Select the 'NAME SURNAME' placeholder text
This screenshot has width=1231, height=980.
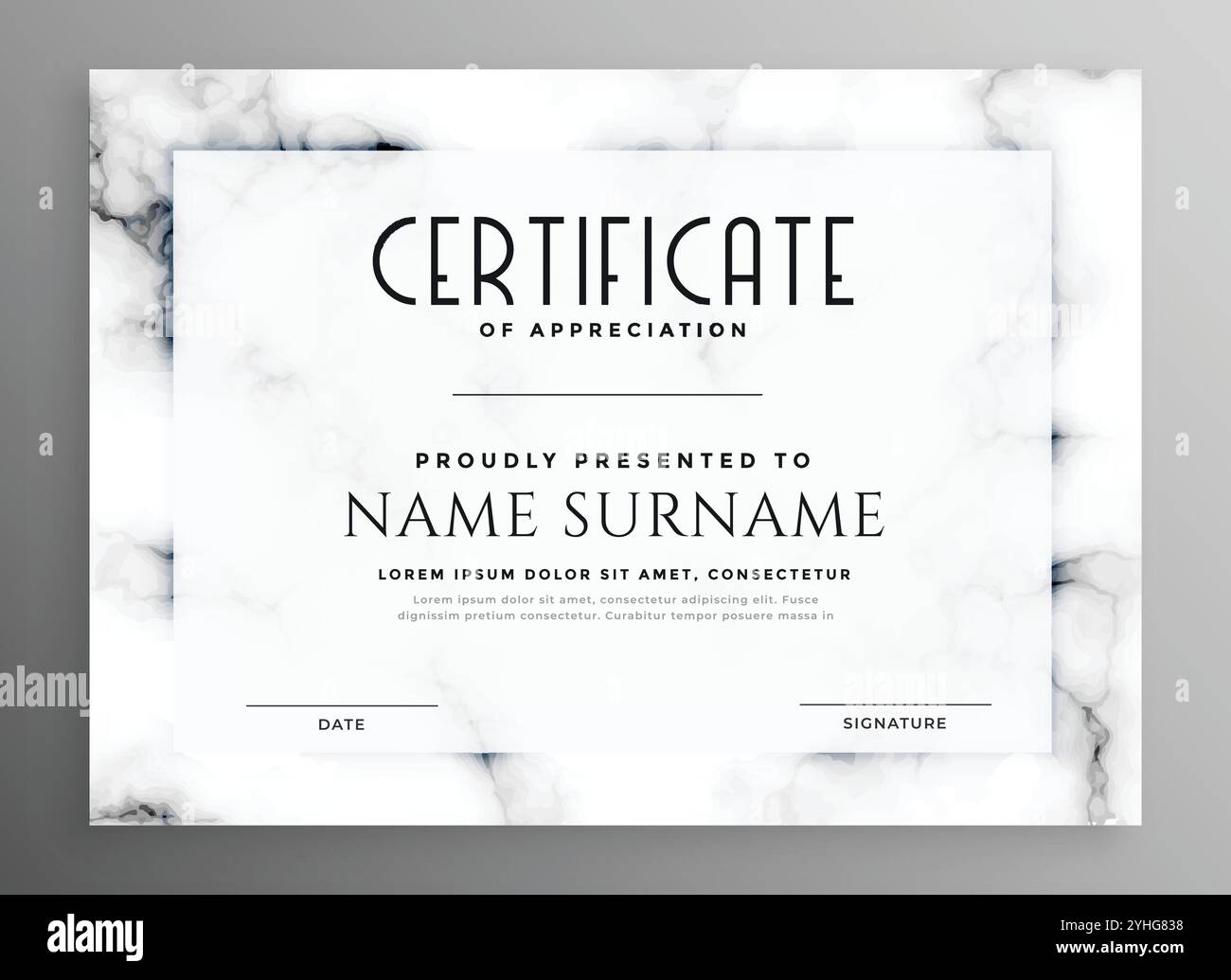pyautogui.click(x=615, y=515)
